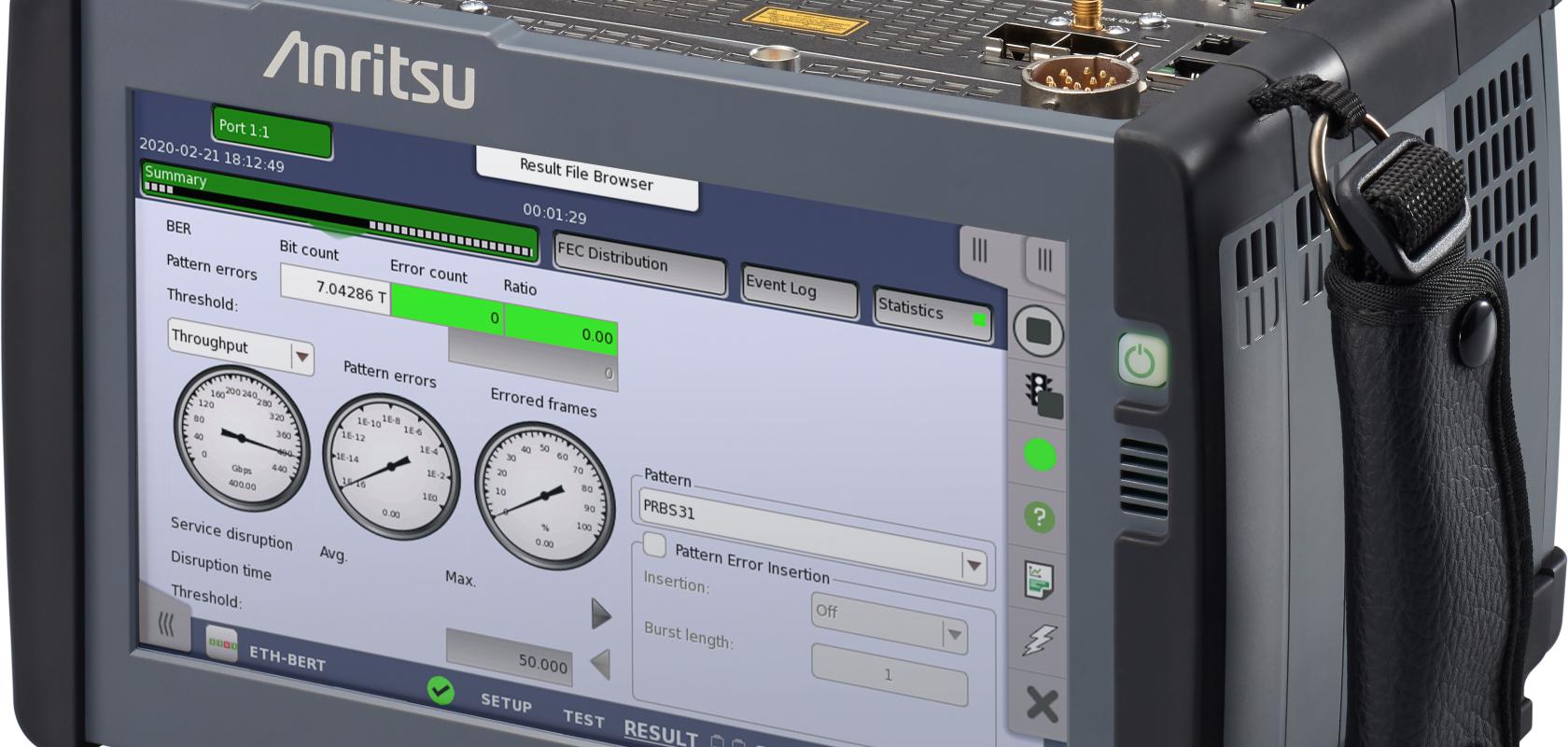Tap the stop test icon in the sidebar
1568x747 pixels.
click(x=1038, y=331)
